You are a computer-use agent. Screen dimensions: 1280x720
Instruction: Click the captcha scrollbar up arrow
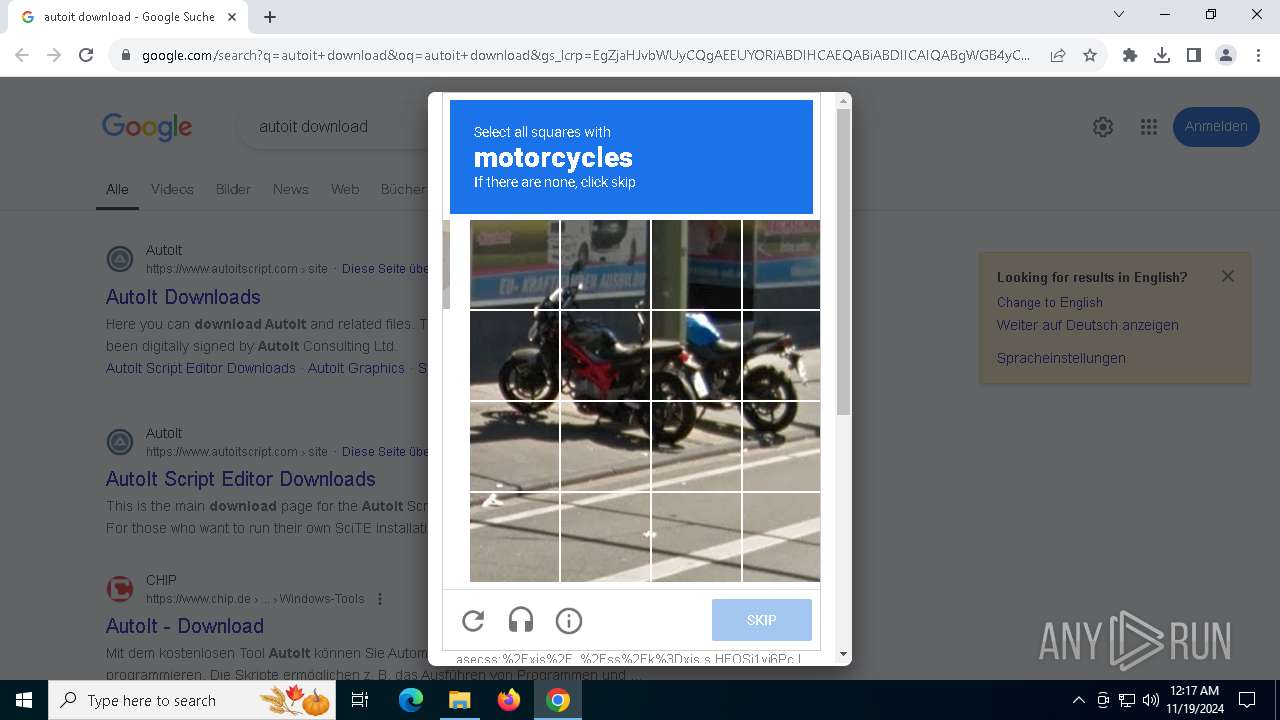(843, 100)
